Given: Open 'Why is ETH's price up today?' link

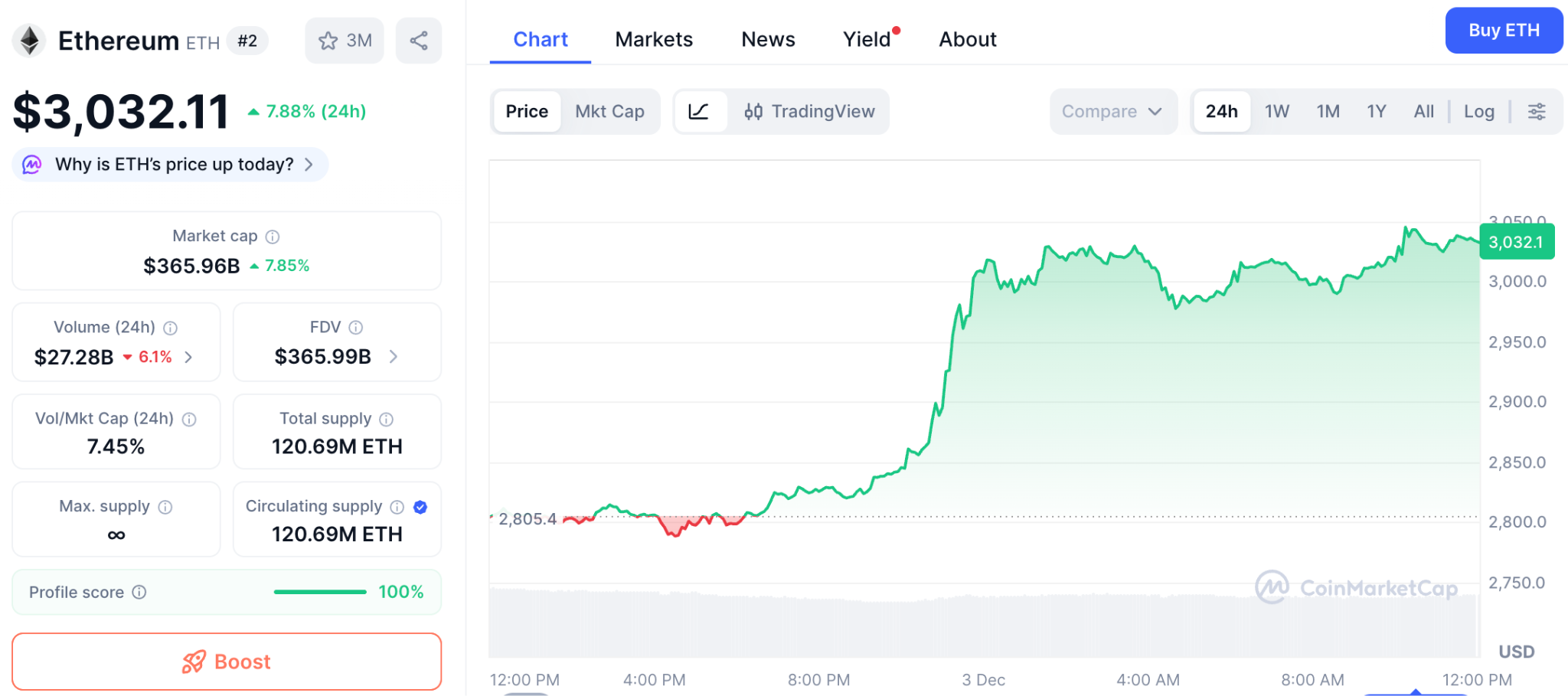Looking at the screenshot, I should coord(170,165).
